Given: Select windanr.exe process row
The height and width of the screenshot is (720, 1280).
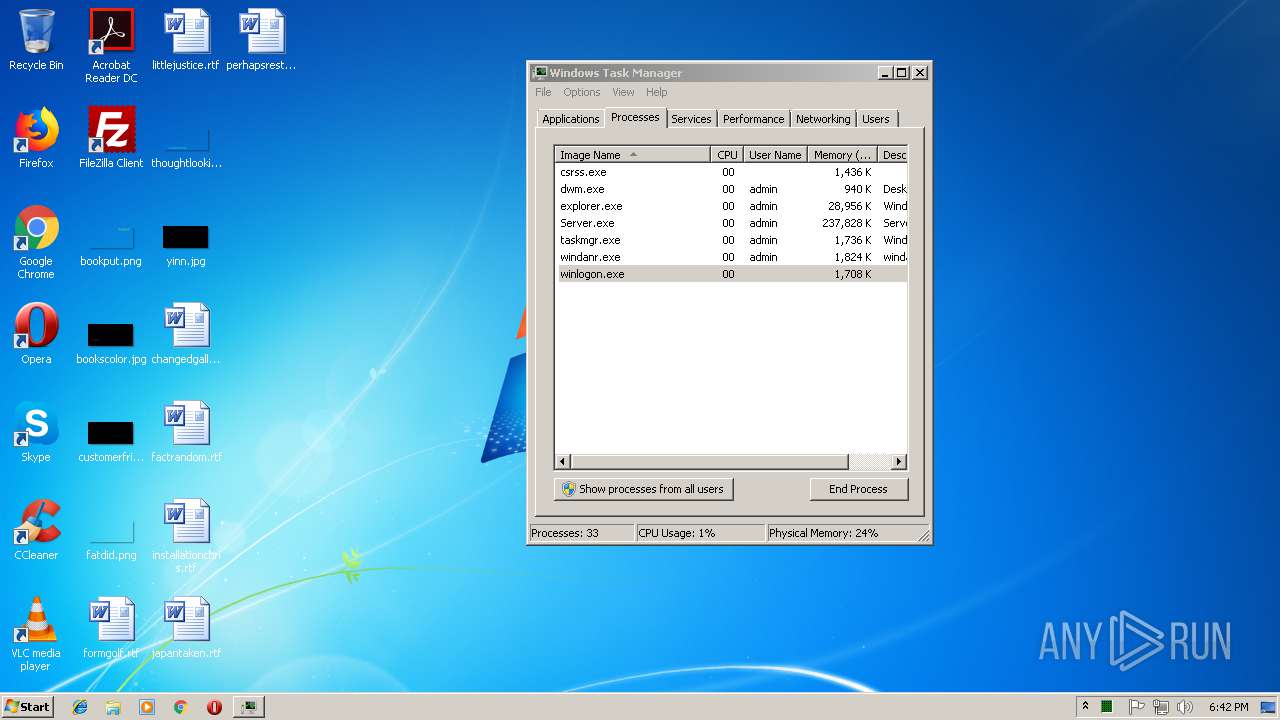Looking at the screenshot, I should click(x=731, y=257).
